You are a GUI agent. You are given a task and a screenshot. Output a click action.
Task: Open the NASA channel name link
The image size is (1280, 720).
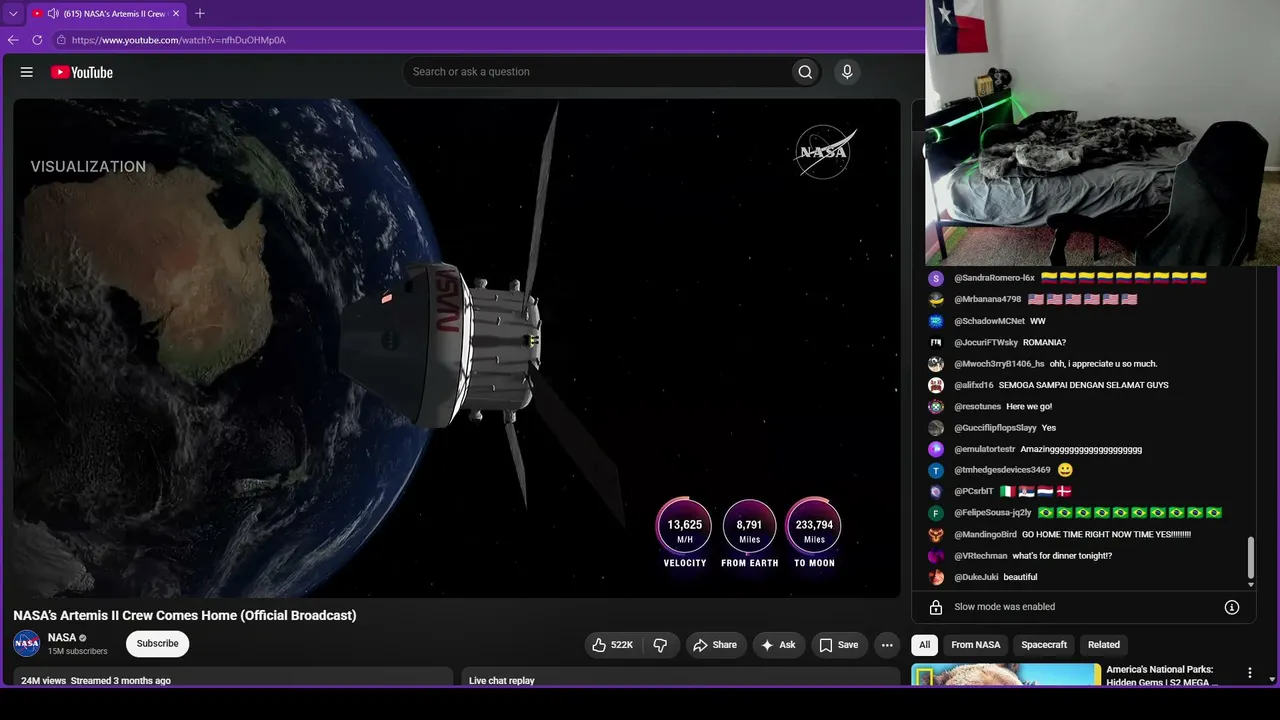tap(62, 638)
